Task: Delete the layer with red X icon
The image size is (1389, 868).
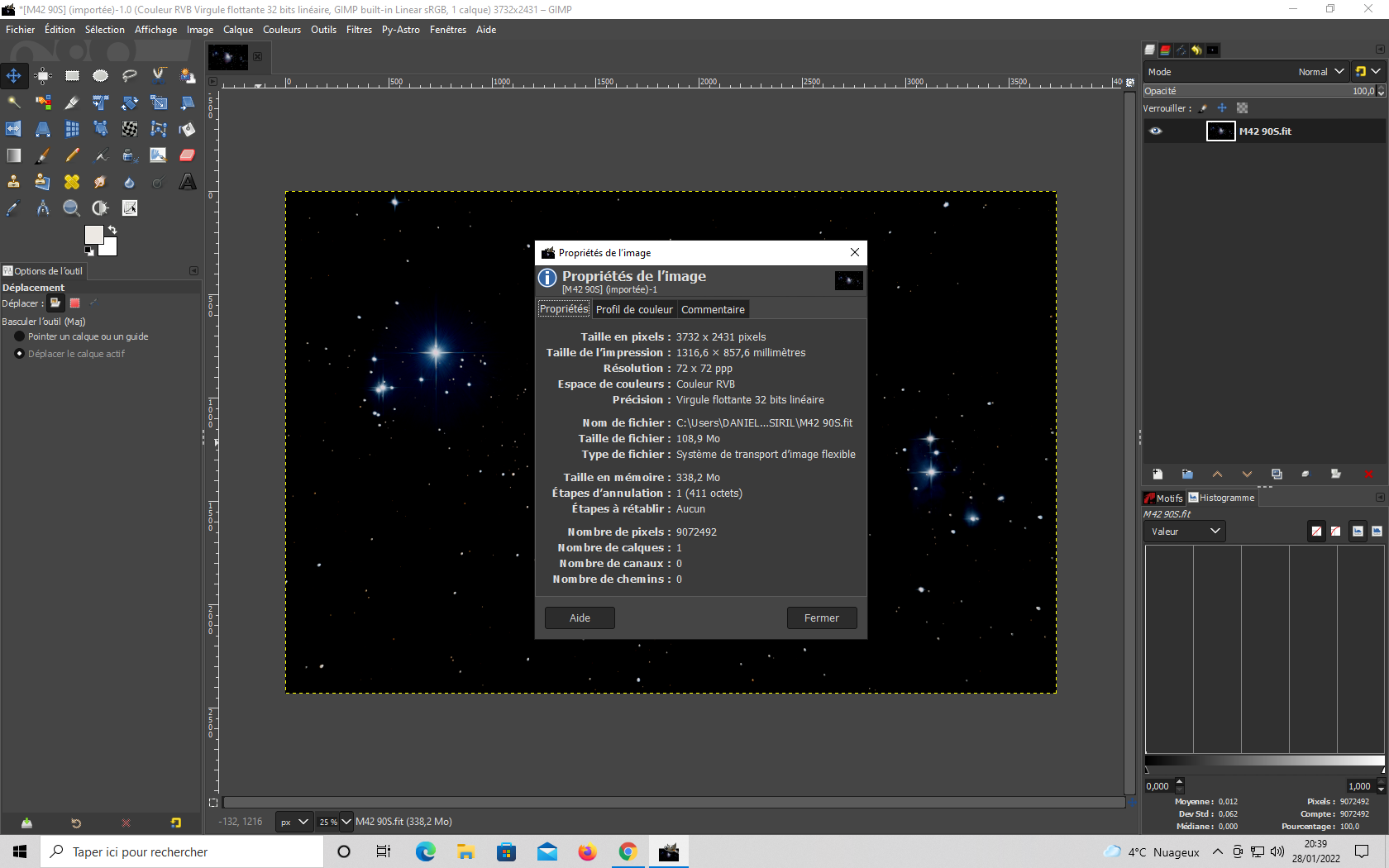Action: (1368, 474)
